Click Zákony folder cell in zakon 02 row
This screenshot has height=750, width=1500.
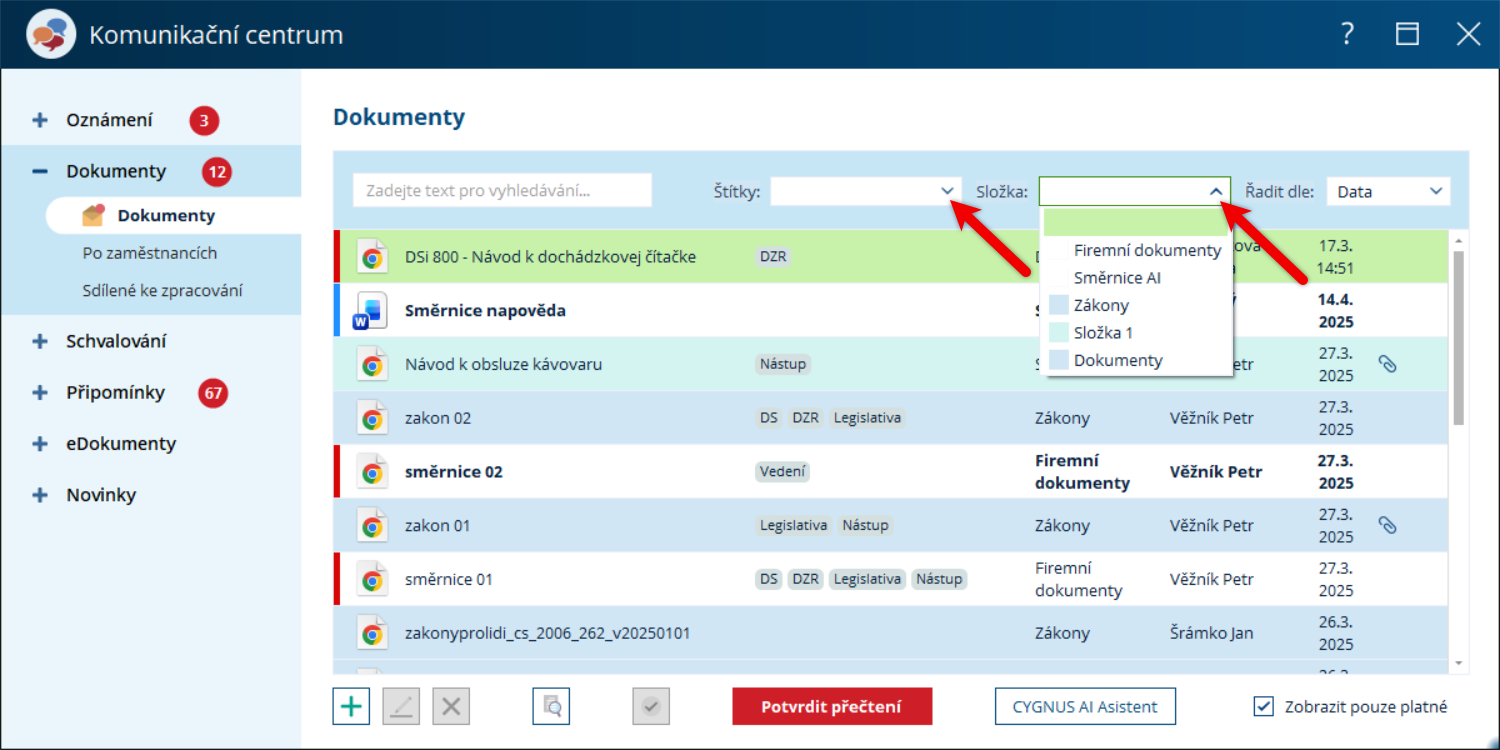tap(1062, 418)
